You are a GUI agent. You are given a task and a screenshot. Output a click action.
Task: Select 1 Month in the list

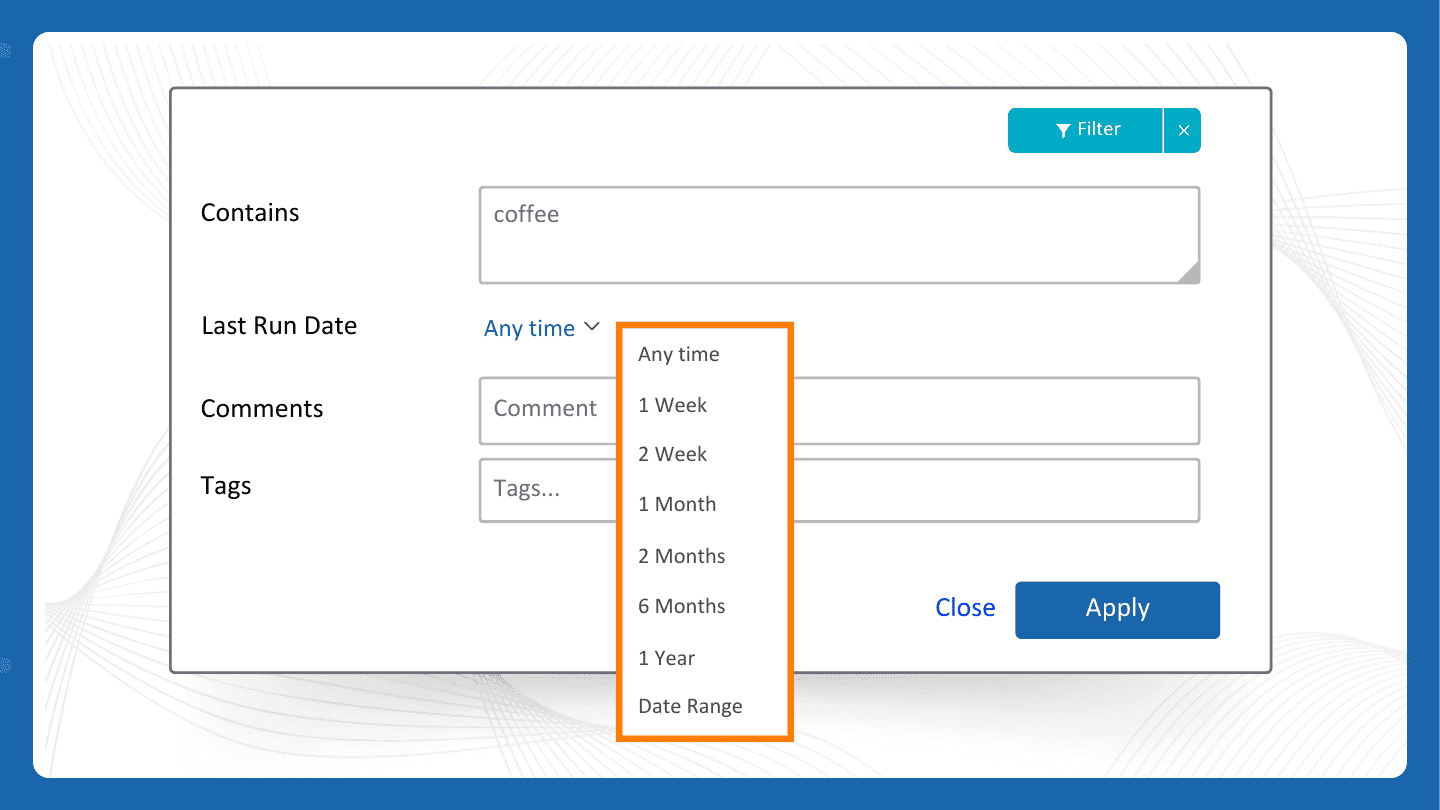point(677,504)
